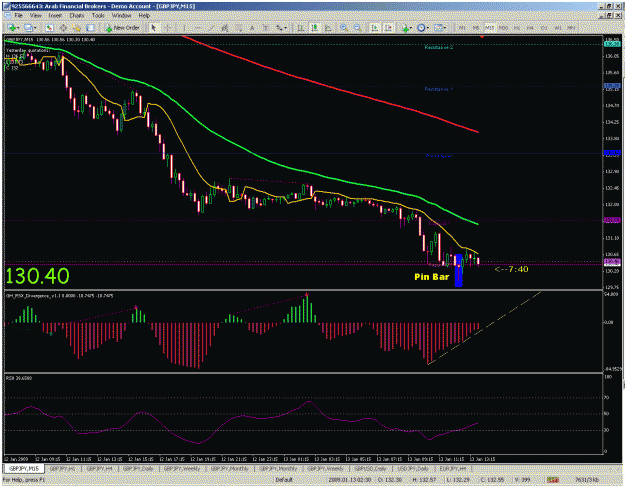
Task: Switch to M30 timeframe
Action: [x=503, y=28]
